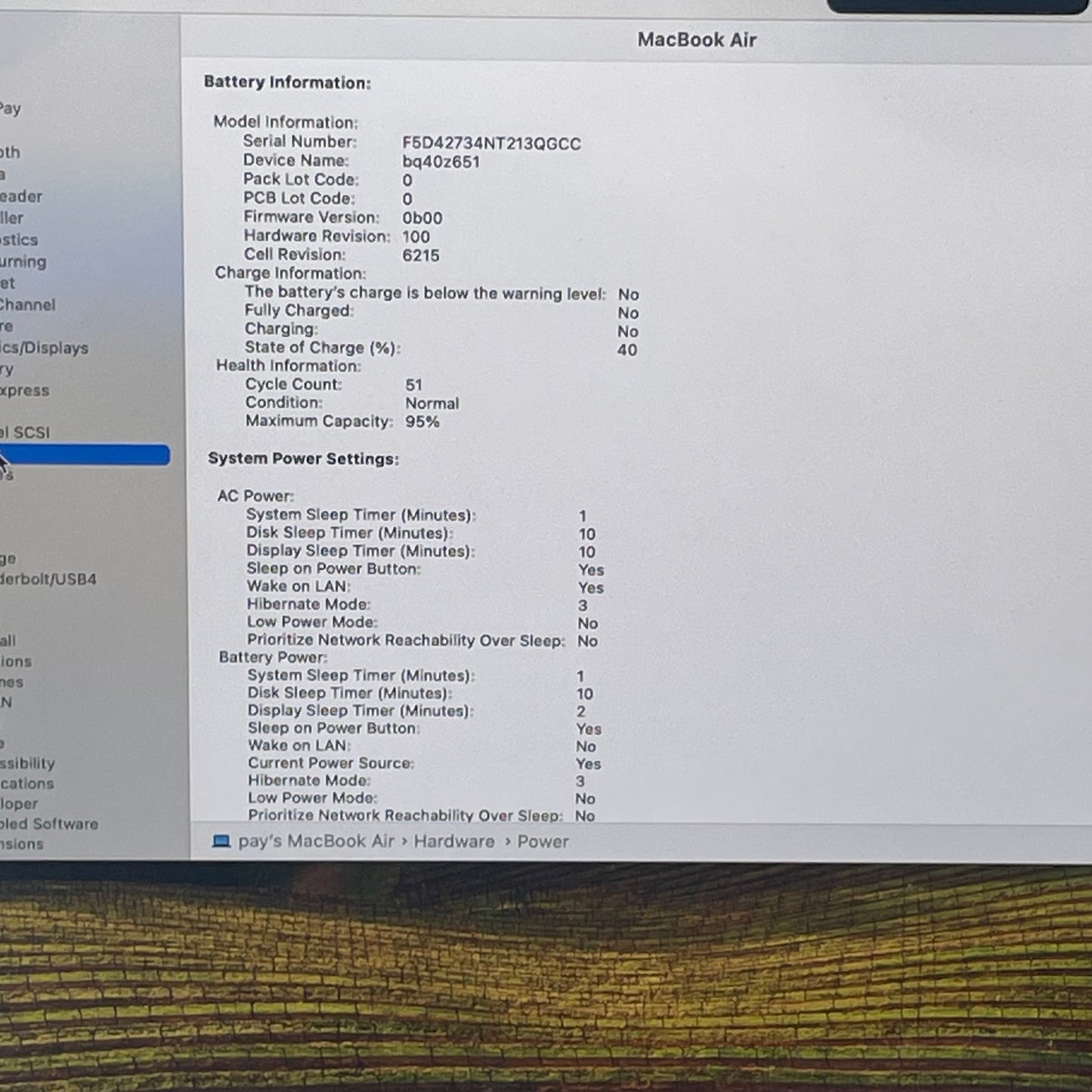Viewport: 1092px width, 1092px height.
Task: Open the Developer sidebar entry
Action: pyautogui.click(x=19, y=804)
